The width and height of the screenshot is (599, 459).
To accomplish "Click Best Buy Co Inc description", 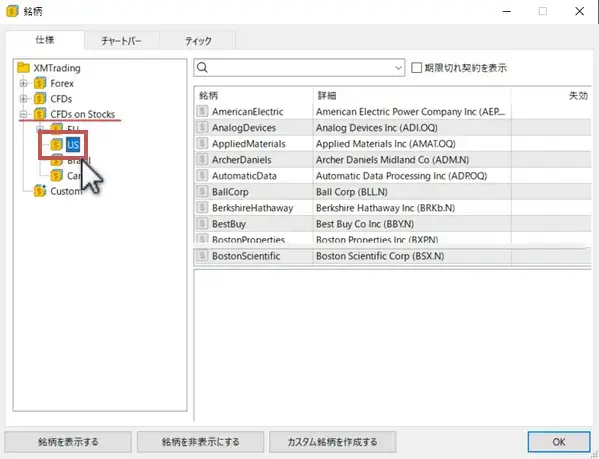I will pyautogui.click(x=365, y=224).
